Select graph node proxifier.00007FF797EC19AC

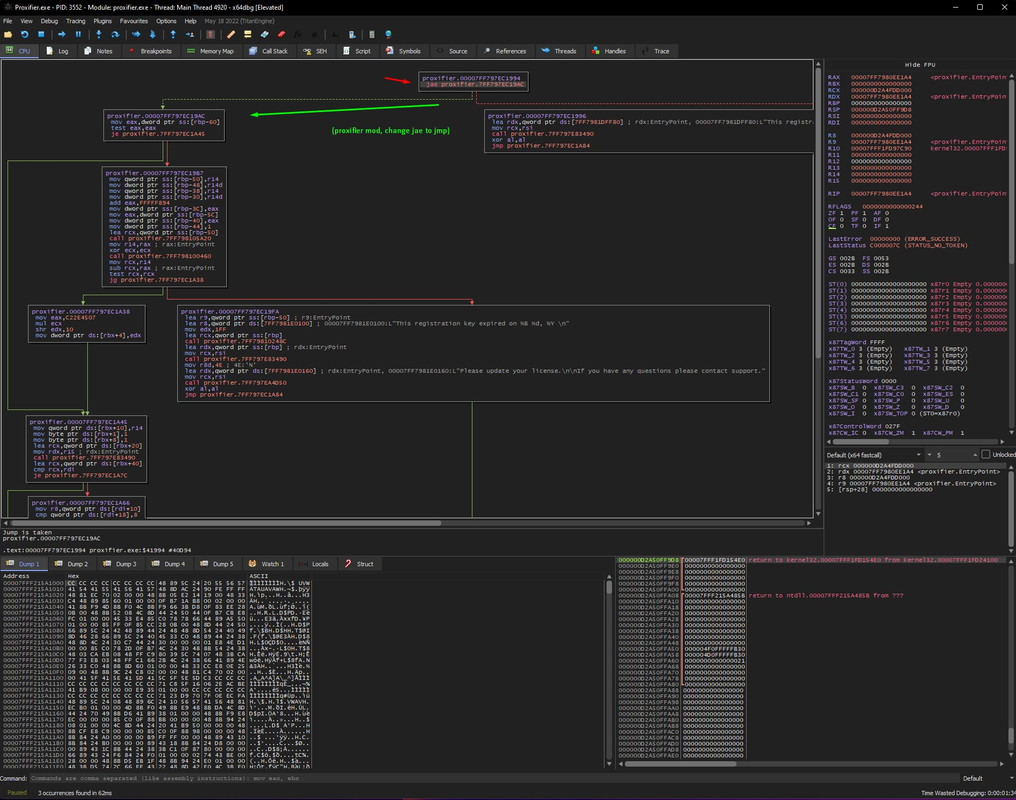tap(164, 125)
